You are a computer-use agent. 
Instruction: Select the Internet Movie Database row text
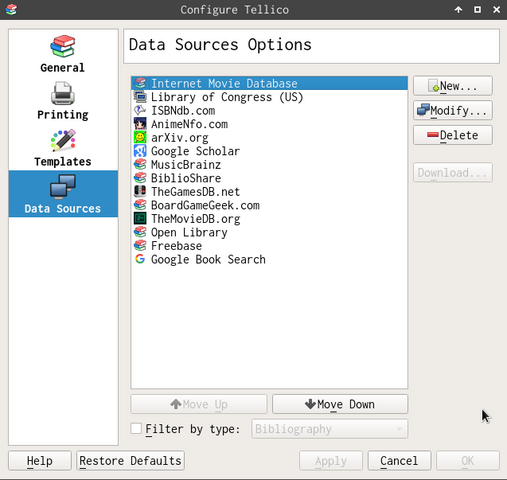[x=224, y=83]
